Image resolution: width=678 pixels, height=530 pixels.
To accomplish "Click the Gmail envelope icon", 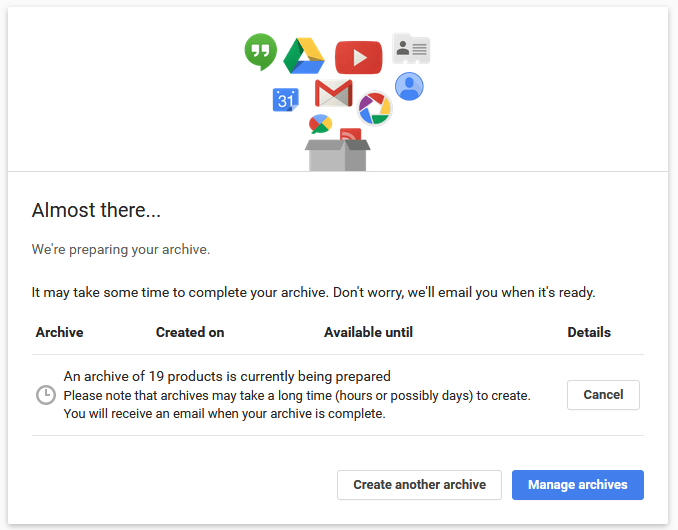I will point(333,93).
